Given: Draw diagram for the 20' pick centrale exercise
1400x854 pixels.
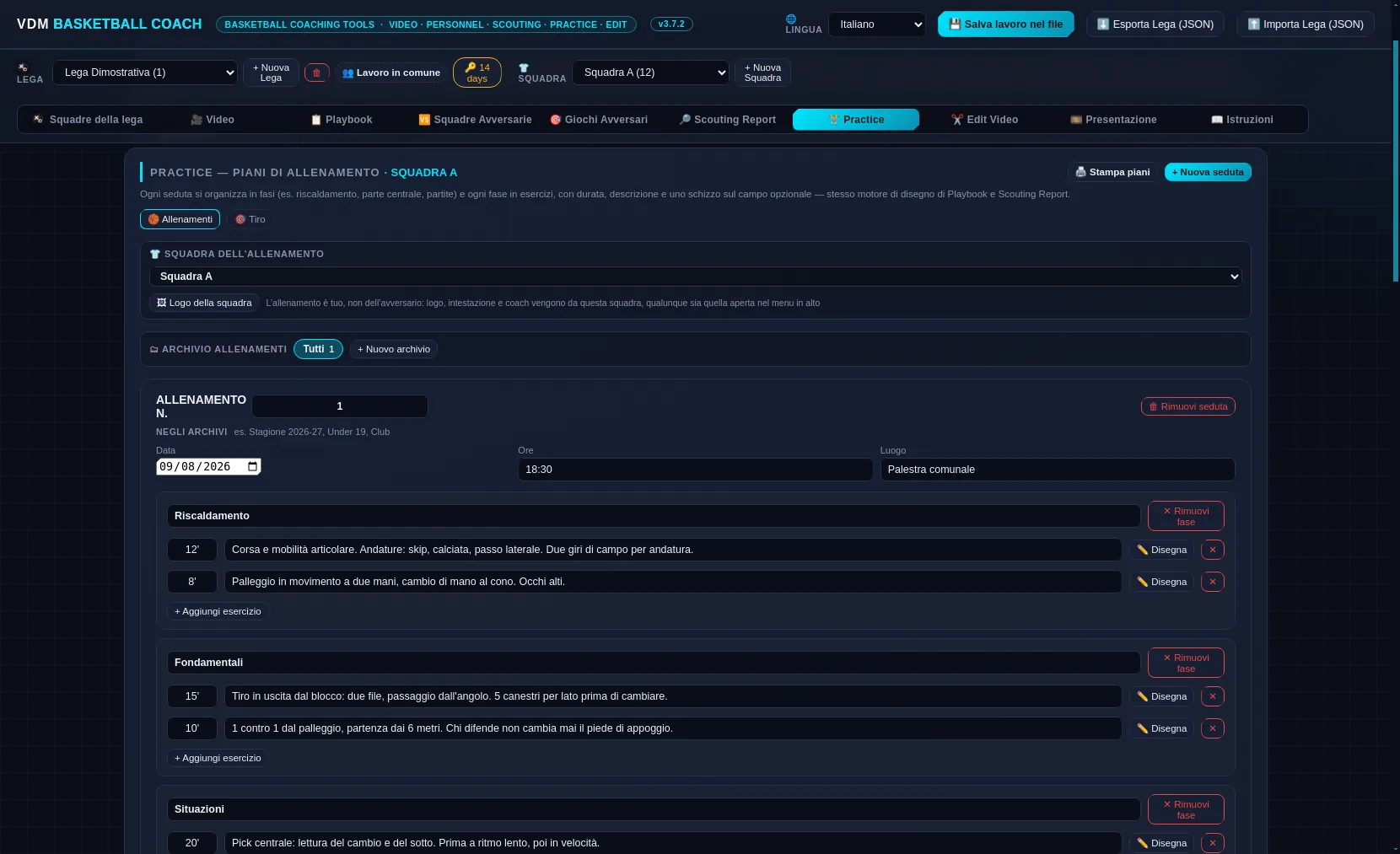Looking at the screenshot, I should click(x=1161, y=843).
